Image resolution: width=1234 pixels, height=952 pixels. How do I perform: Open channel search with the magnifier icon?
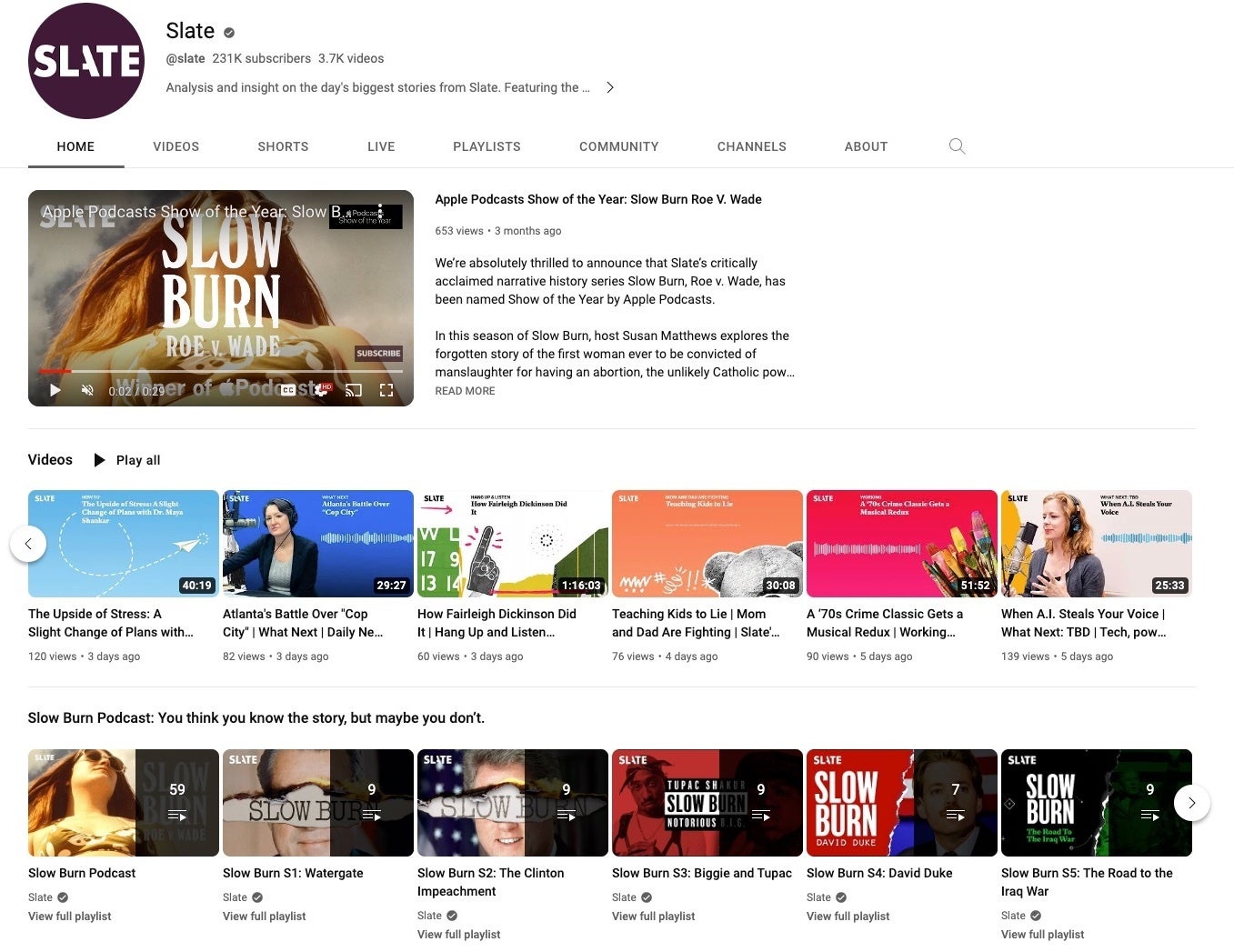coord(957,146)
